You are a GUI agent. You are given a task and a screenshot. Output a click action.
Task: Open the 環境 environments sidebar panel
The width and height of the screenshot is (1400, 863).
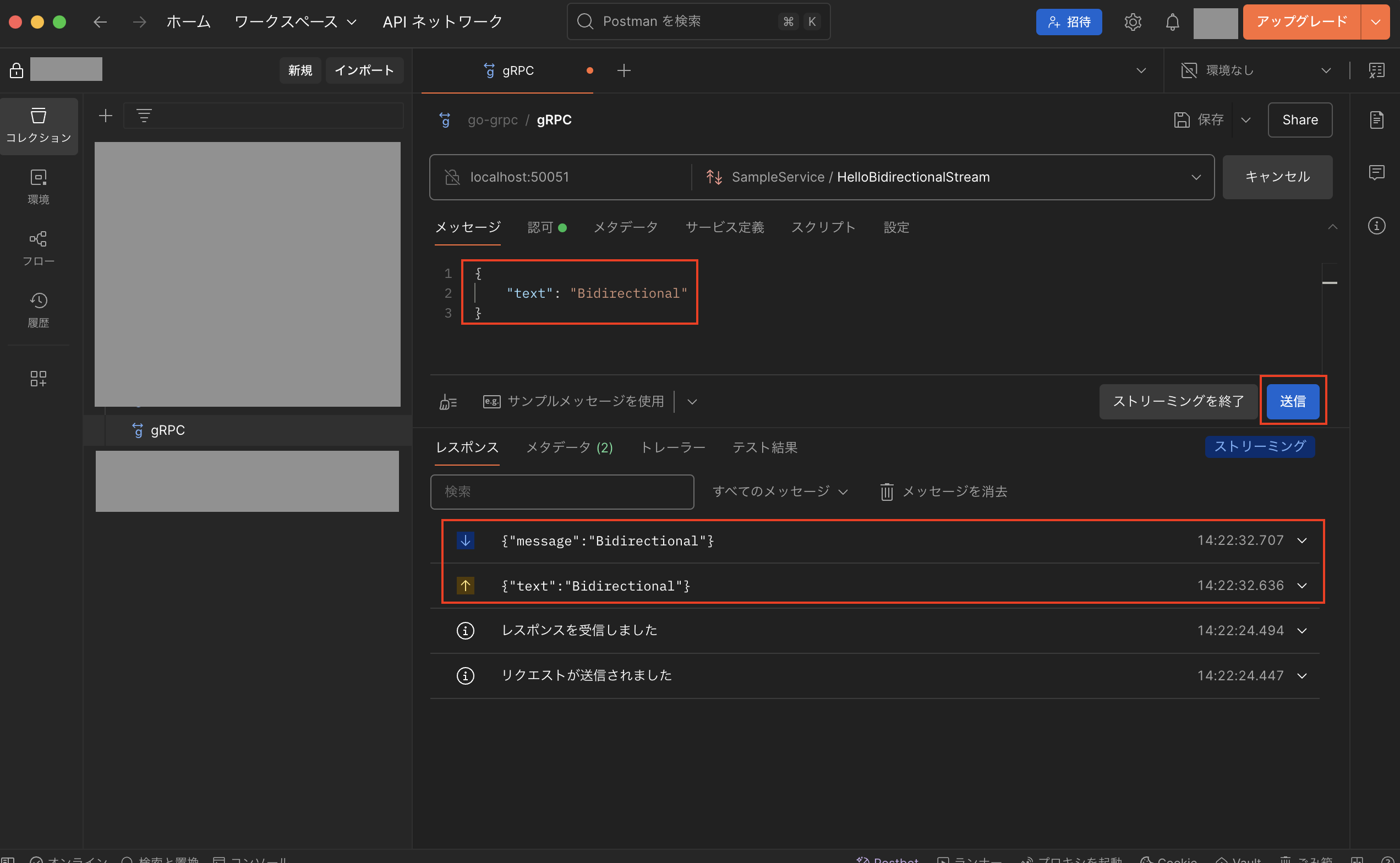[x=39, y=187]
